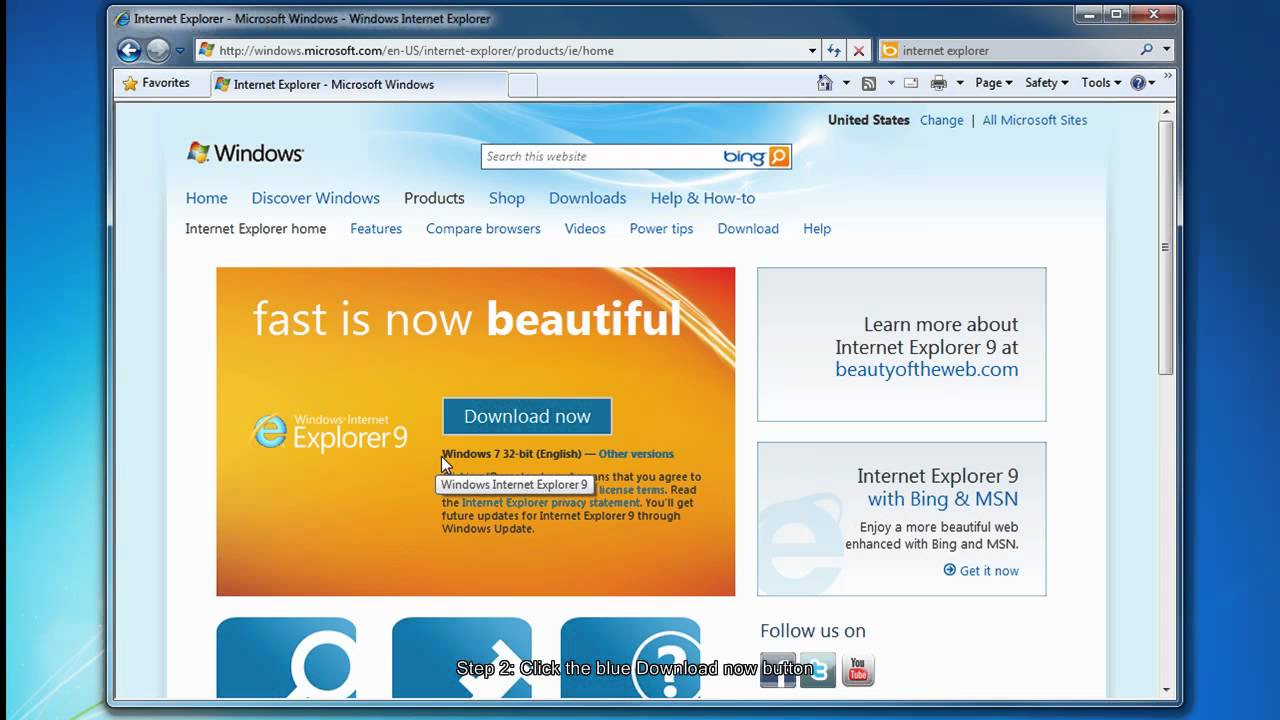Click the magnifier tile below the banner
1280x720 pixels.
pos(286,657)
